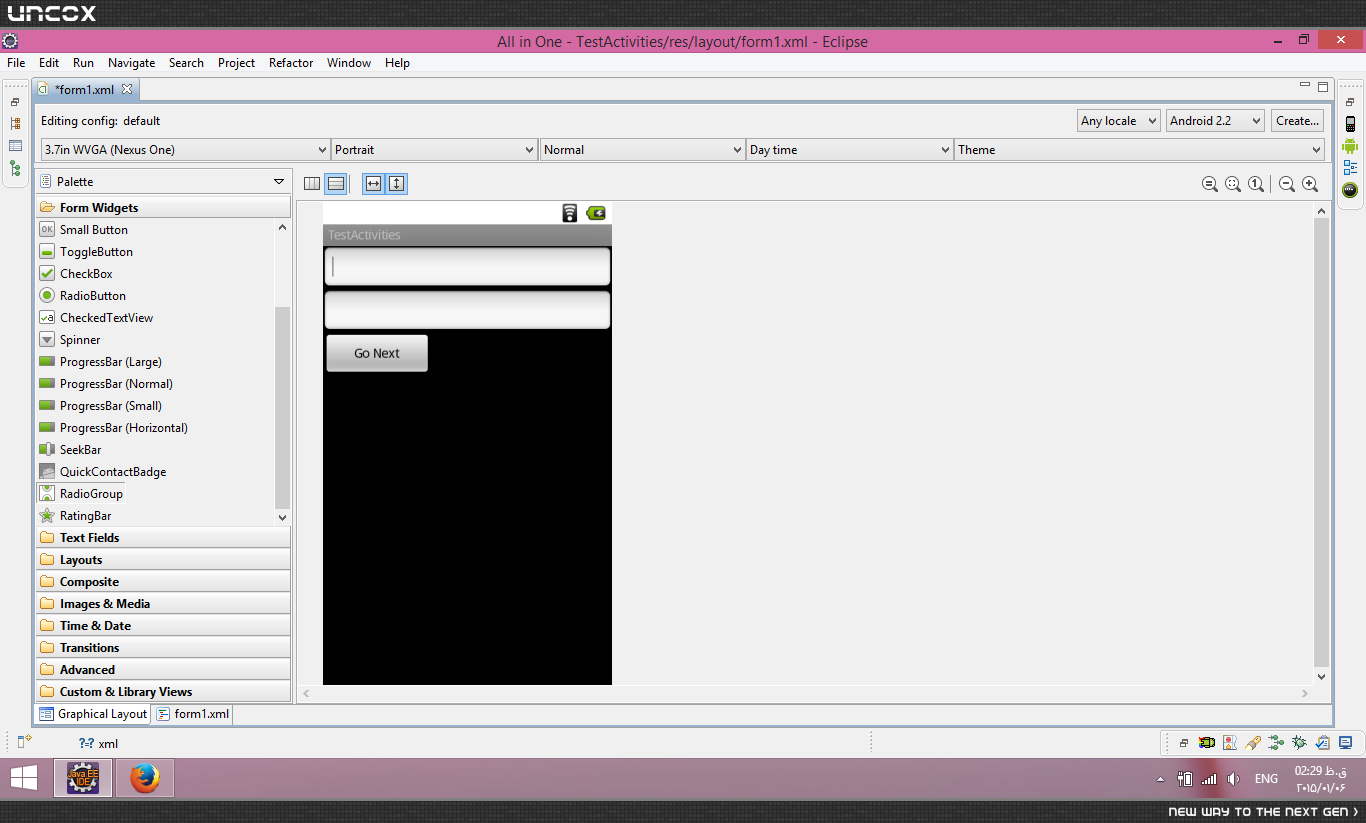Click the restore icon in bottom trim
Viewport: 1366px width, 823px height.
point(1184,743)
